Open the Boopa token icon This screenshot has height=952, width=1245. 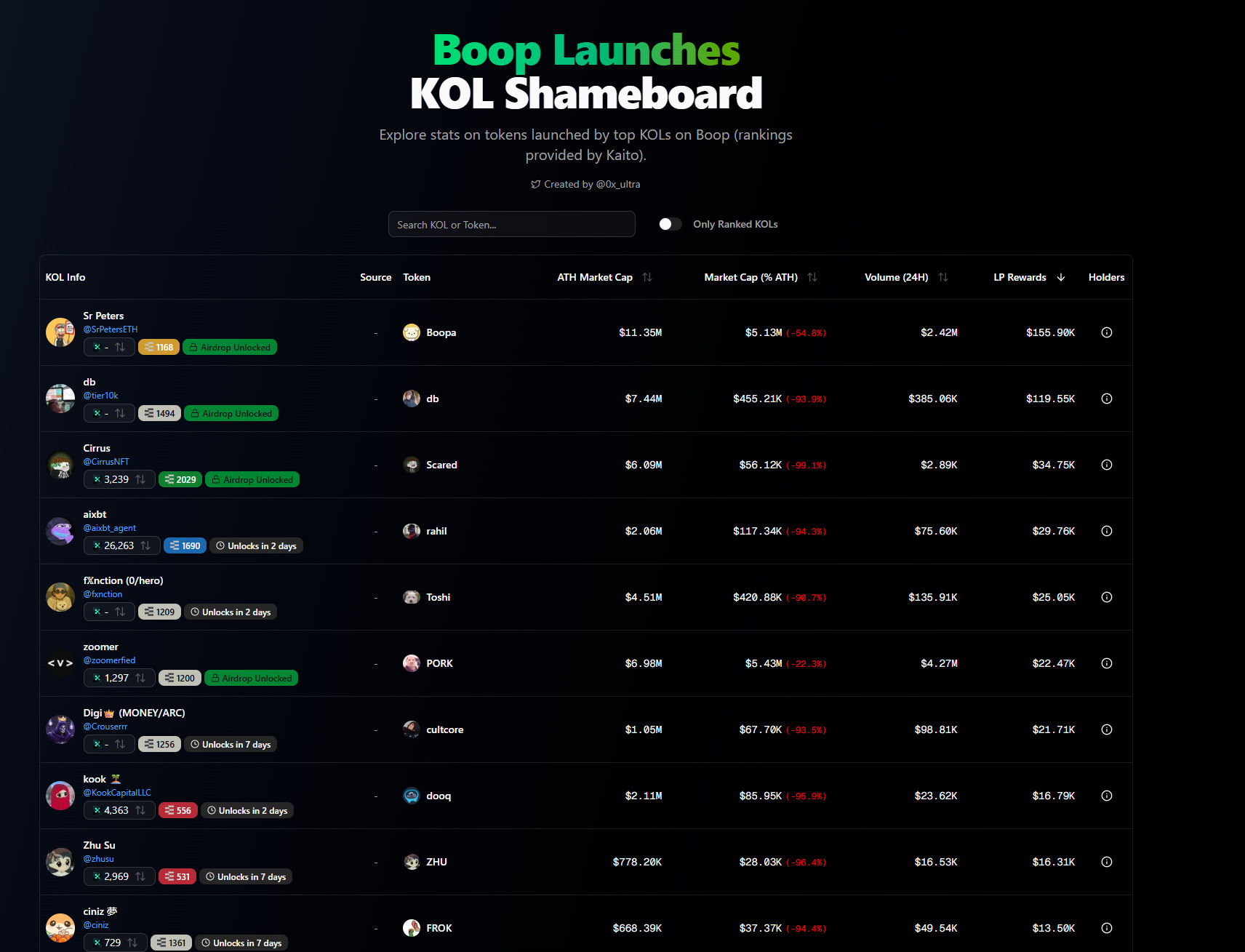[x=412, y=332]
